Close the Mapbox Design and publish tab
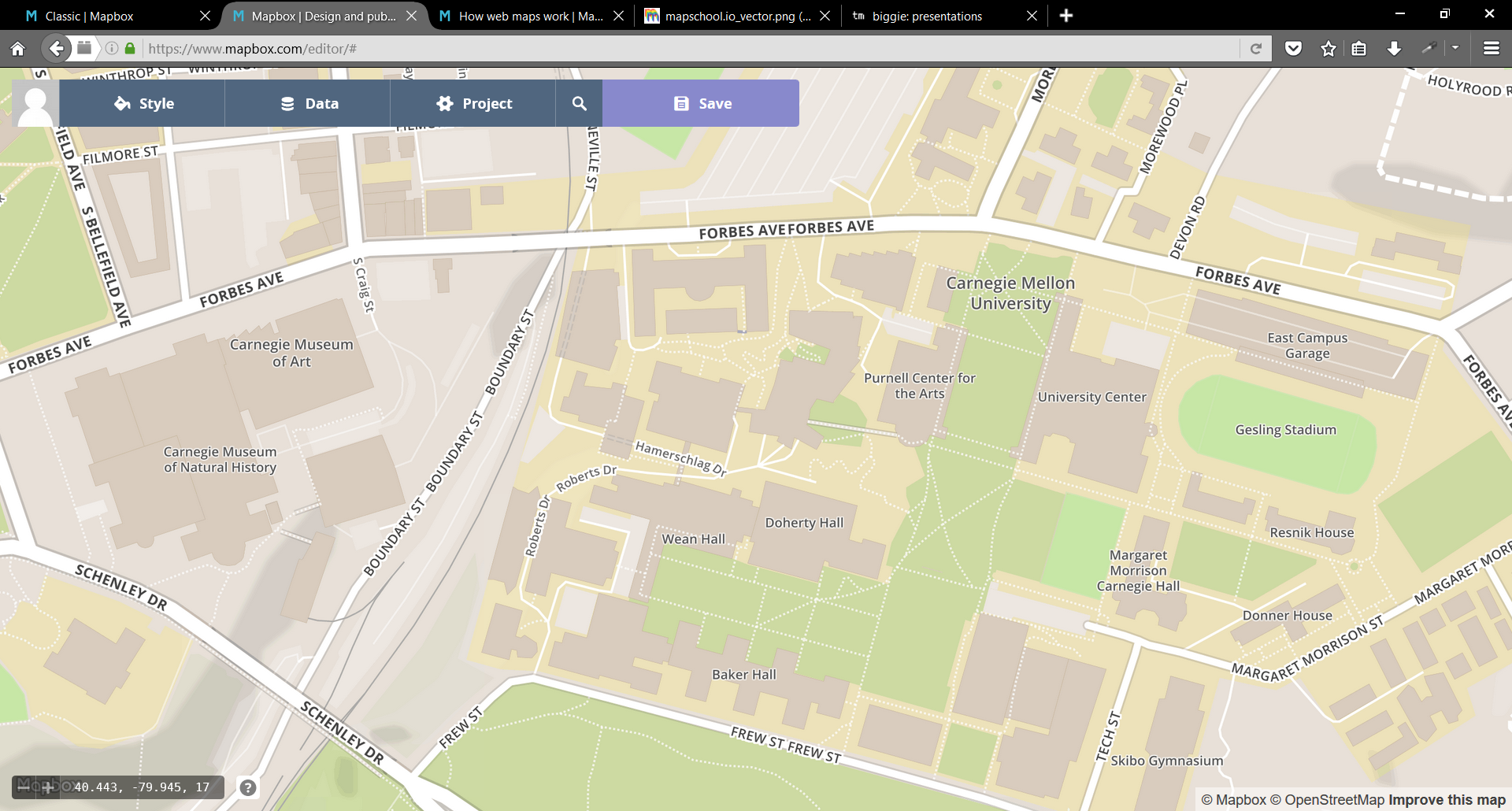 pos(411,16)
